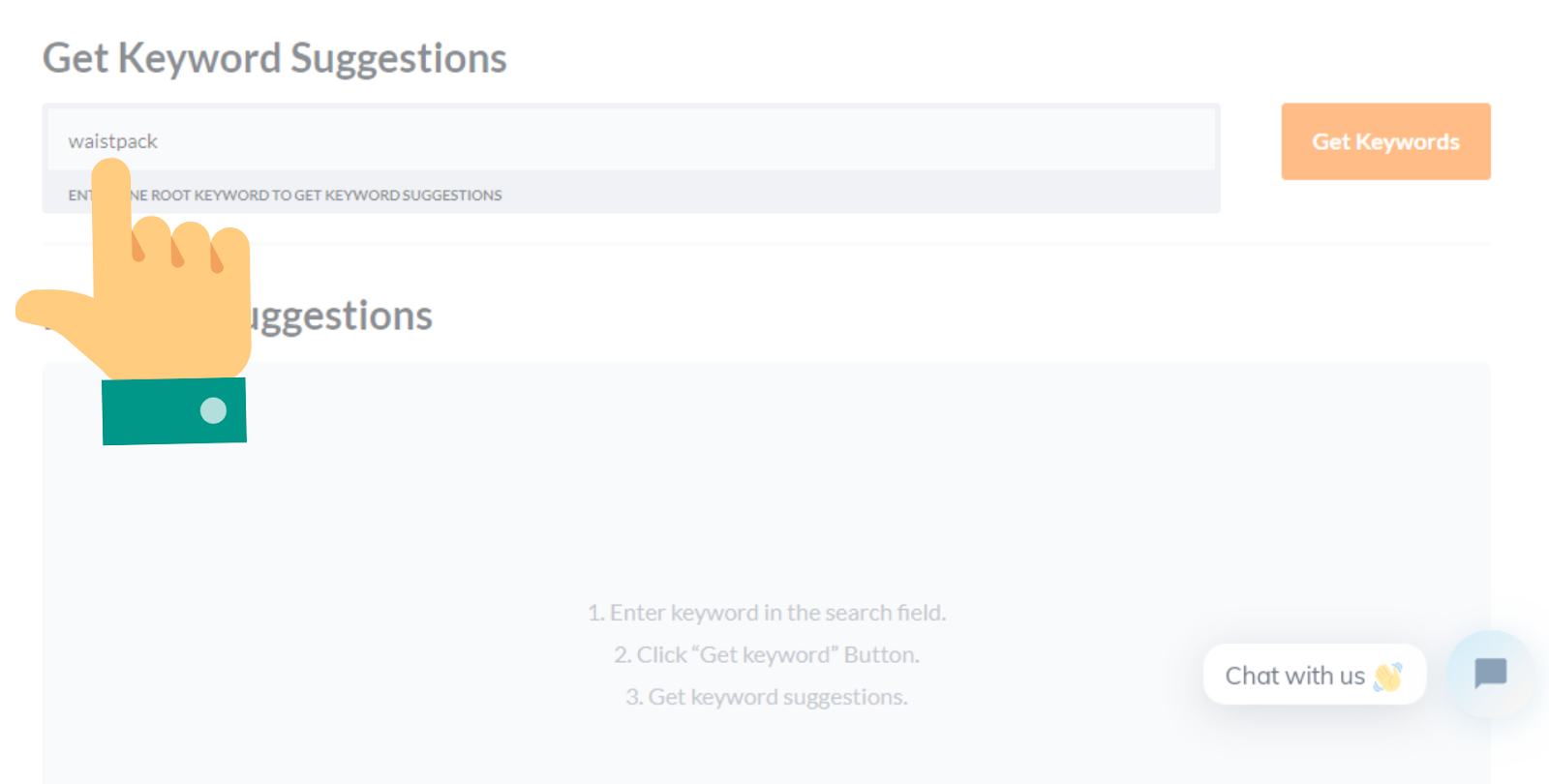This screenshot has width=1549, height=784.
Task: Click the root keyword helper text below field
Action: [319, 196]
